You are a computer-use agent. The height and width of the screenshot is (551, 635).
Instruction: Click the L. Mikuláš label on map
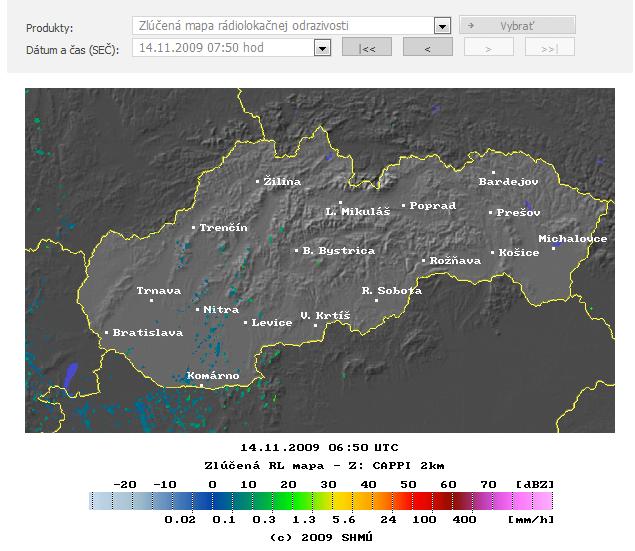[358, 212]
